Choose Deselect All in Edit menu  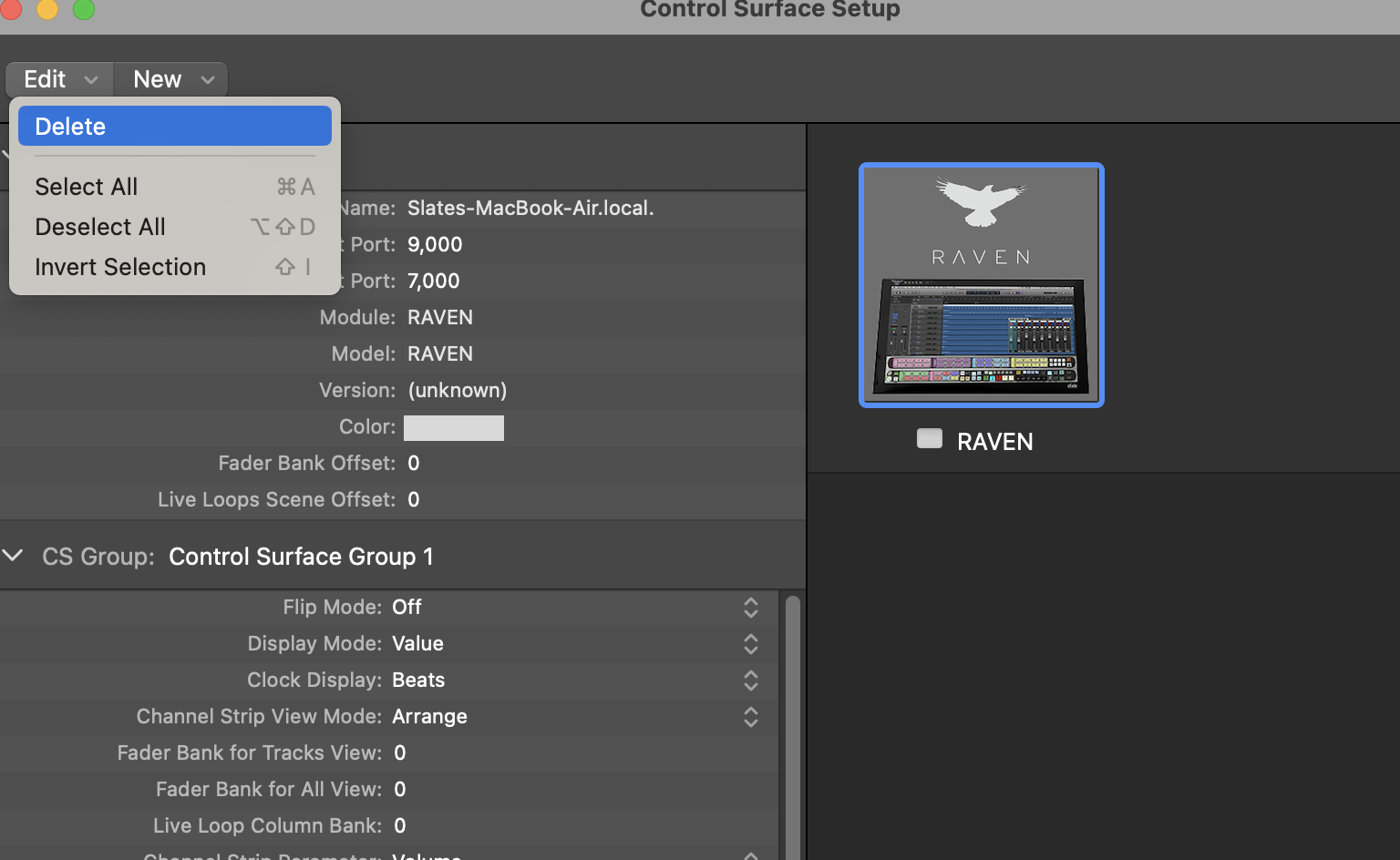(x=174, y=227)
